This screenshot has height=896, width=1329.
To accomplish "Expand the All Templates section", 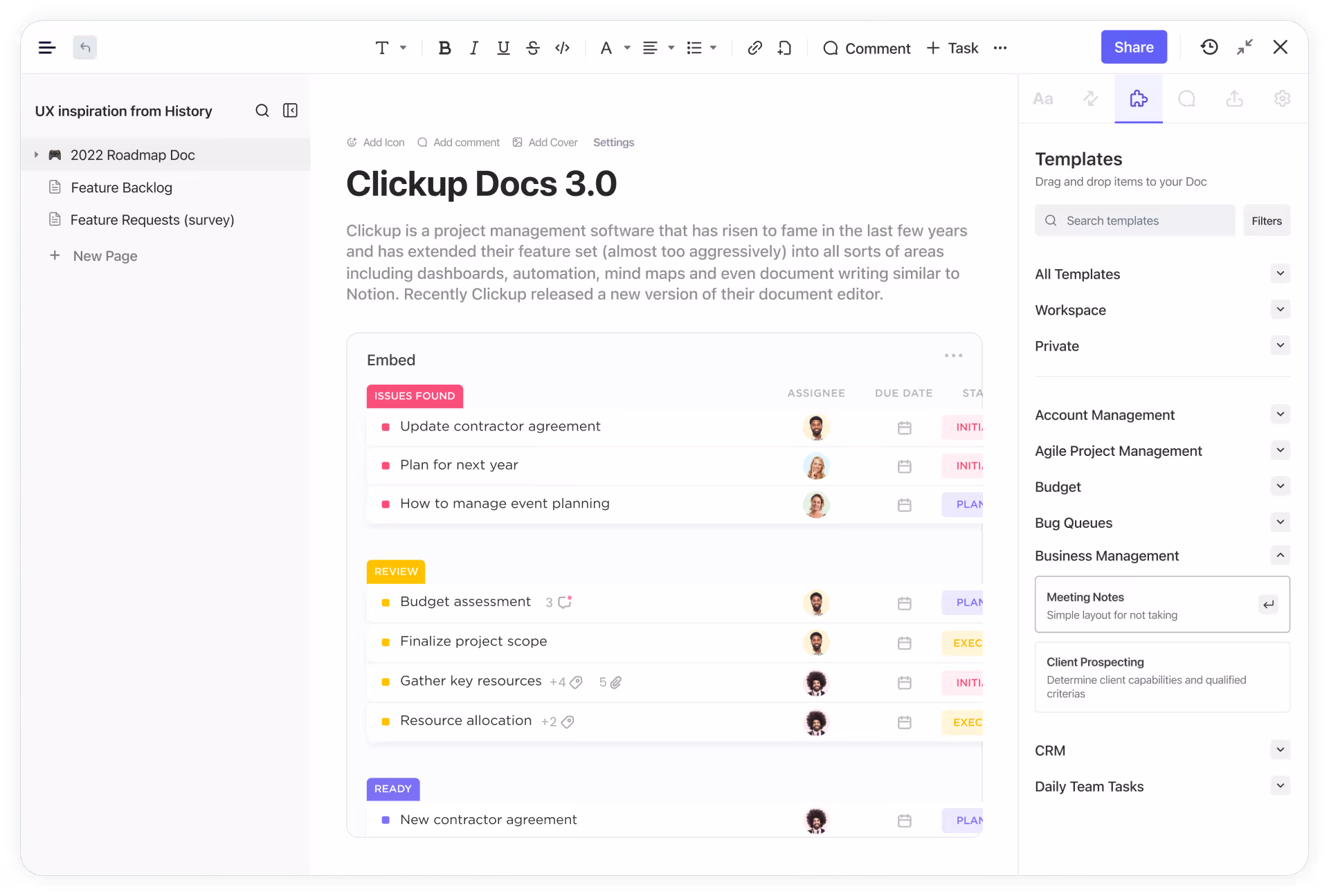I will (1280, 274).
